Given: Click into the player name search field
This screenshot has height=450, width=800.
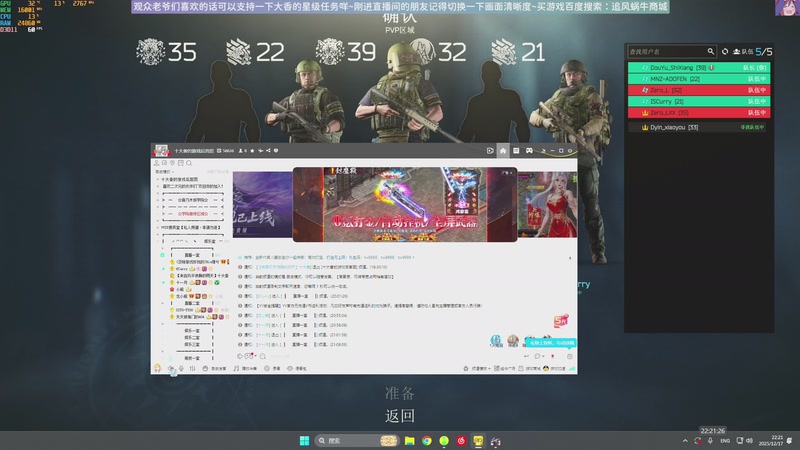Looking at the screenshot, I should (666, 52).
